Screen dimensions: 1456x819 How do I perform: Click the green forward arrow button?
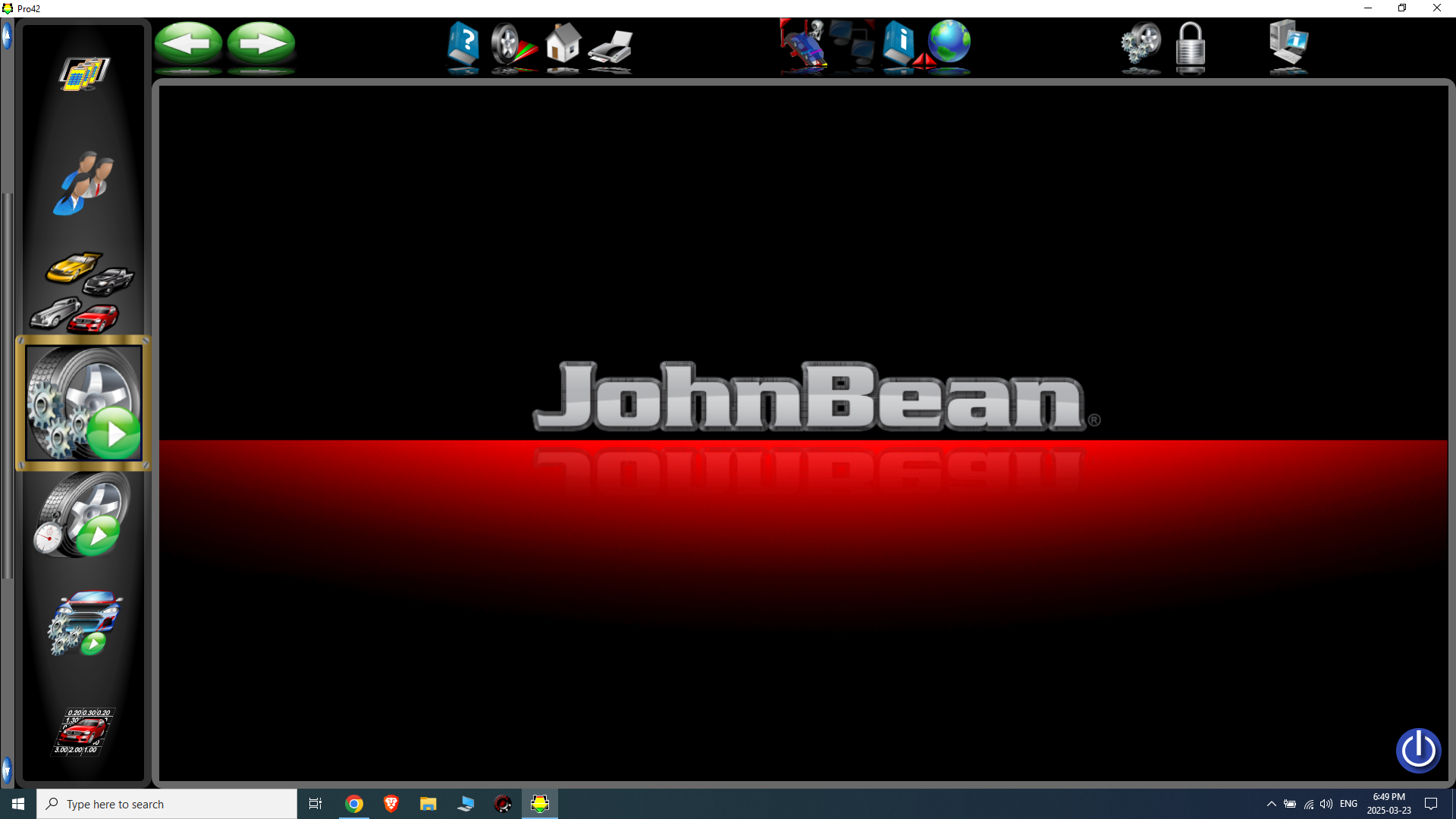[261, 43]
